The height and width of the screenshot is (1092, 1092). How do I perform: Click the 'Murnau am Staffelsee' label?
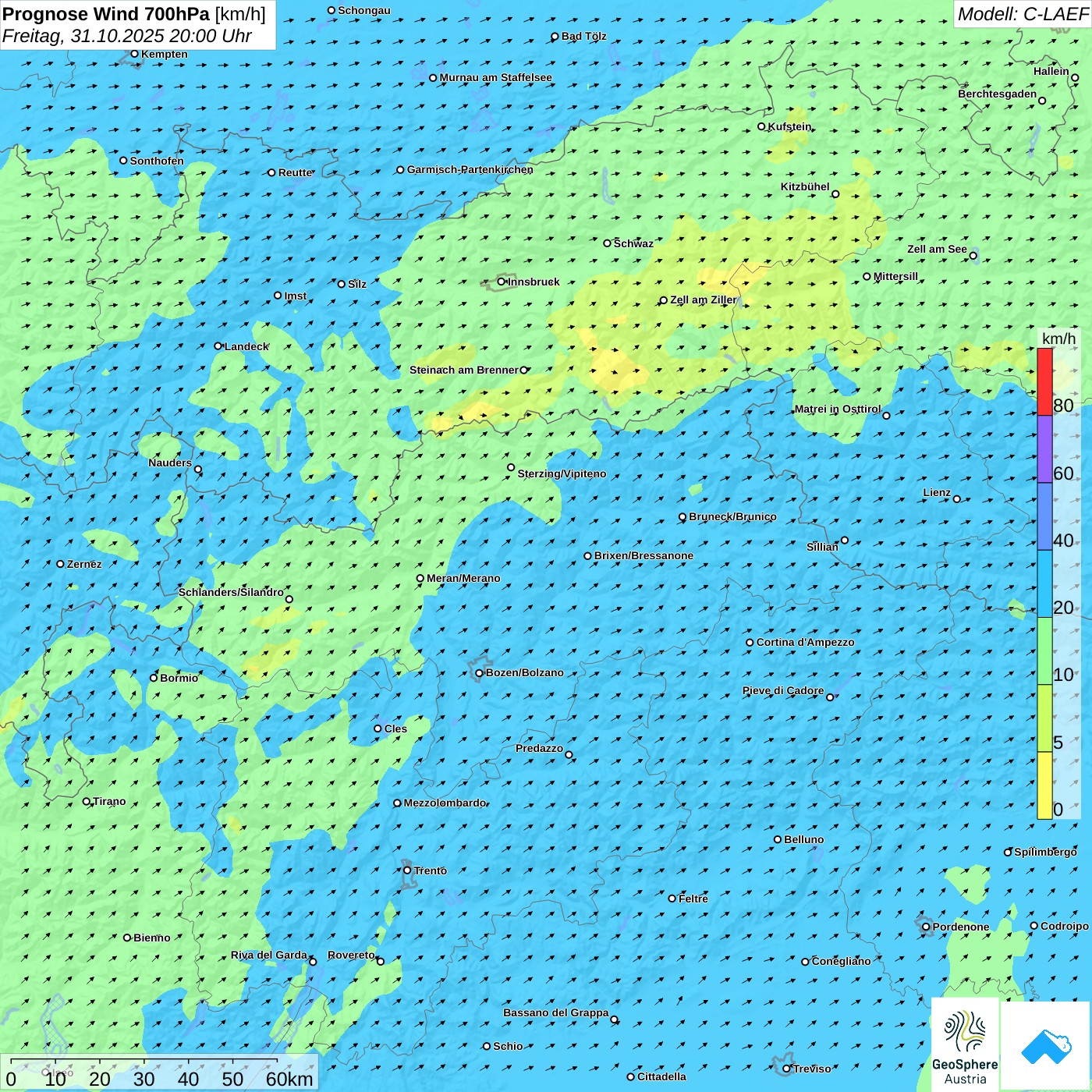tap(496, 78)
